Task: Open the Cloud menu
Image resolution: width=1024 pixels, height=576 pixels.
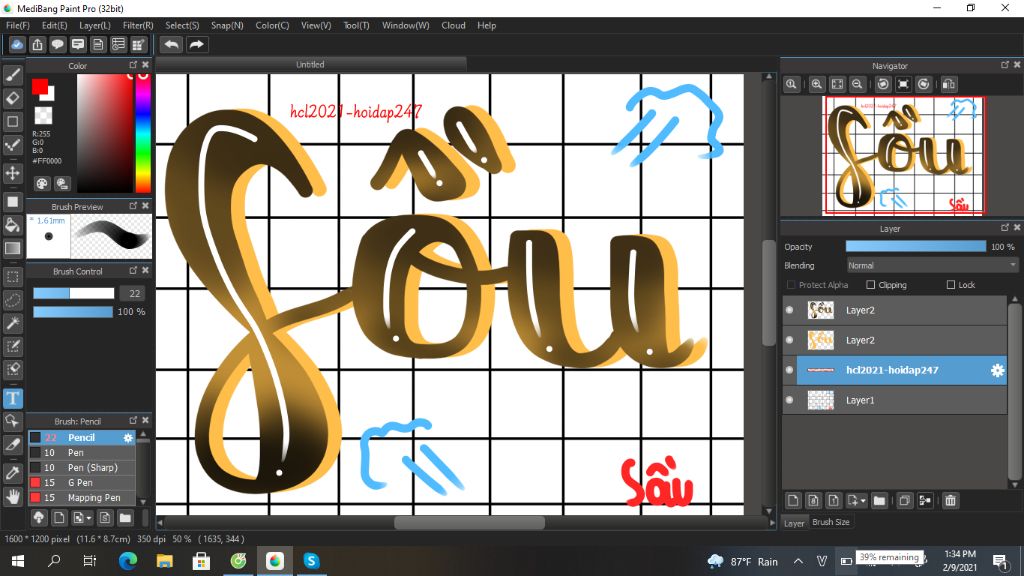Action: coord(453,25)
